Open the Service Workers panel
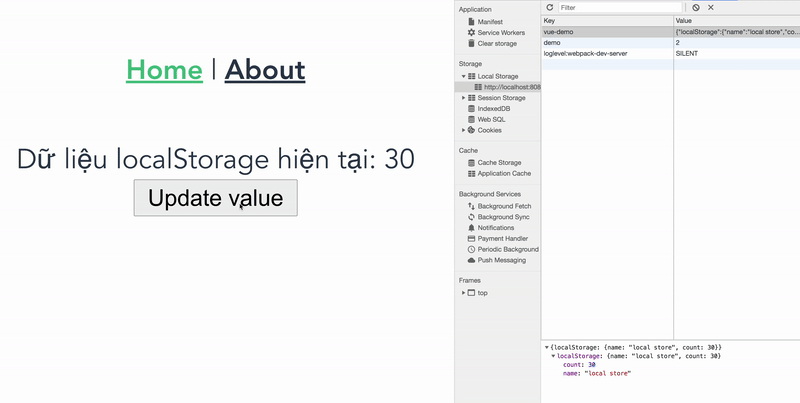The width and height of the screenshot is (800, 403). (501, 32)
